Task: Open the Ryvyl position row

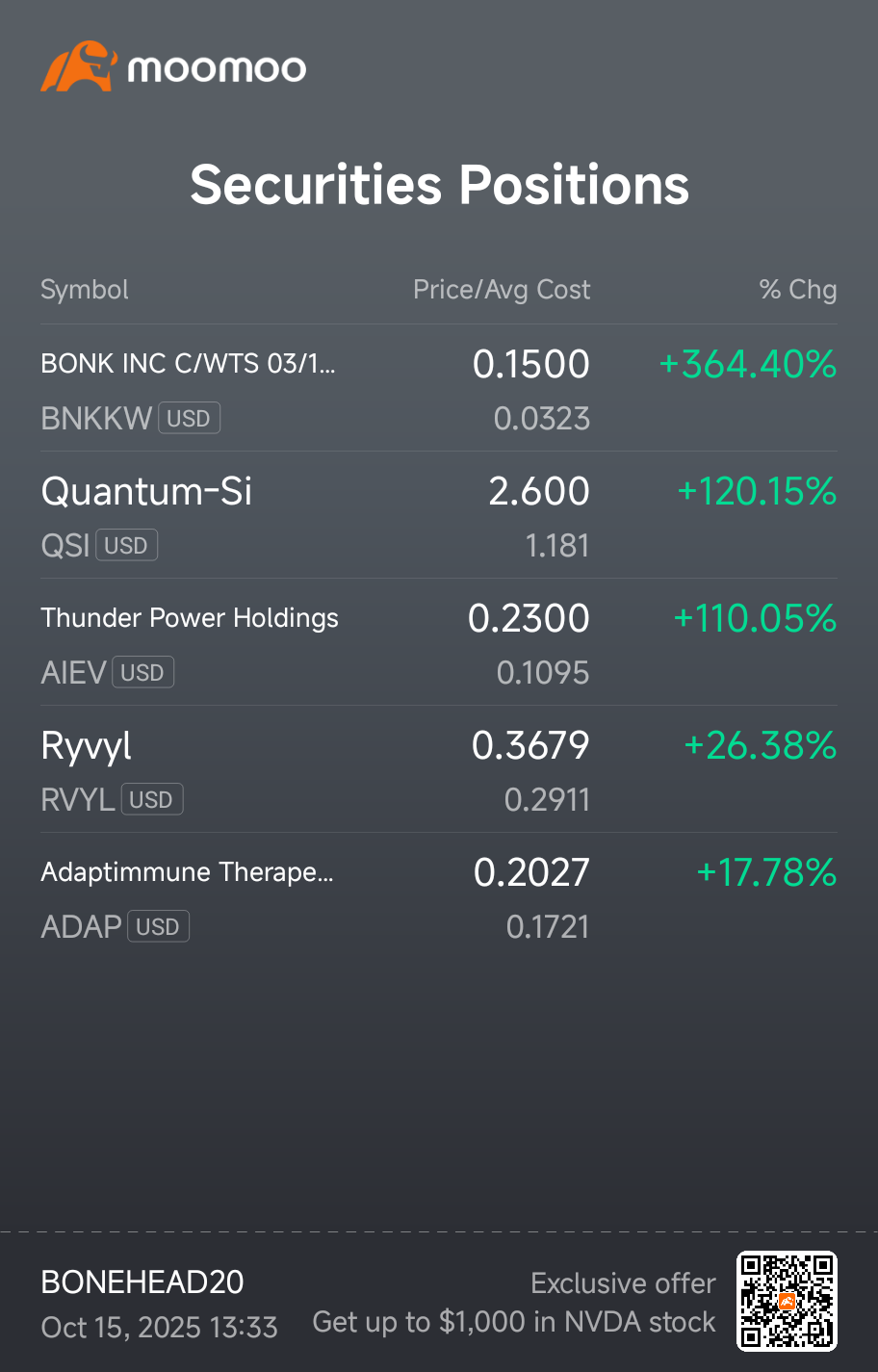Action: [439, 769]
